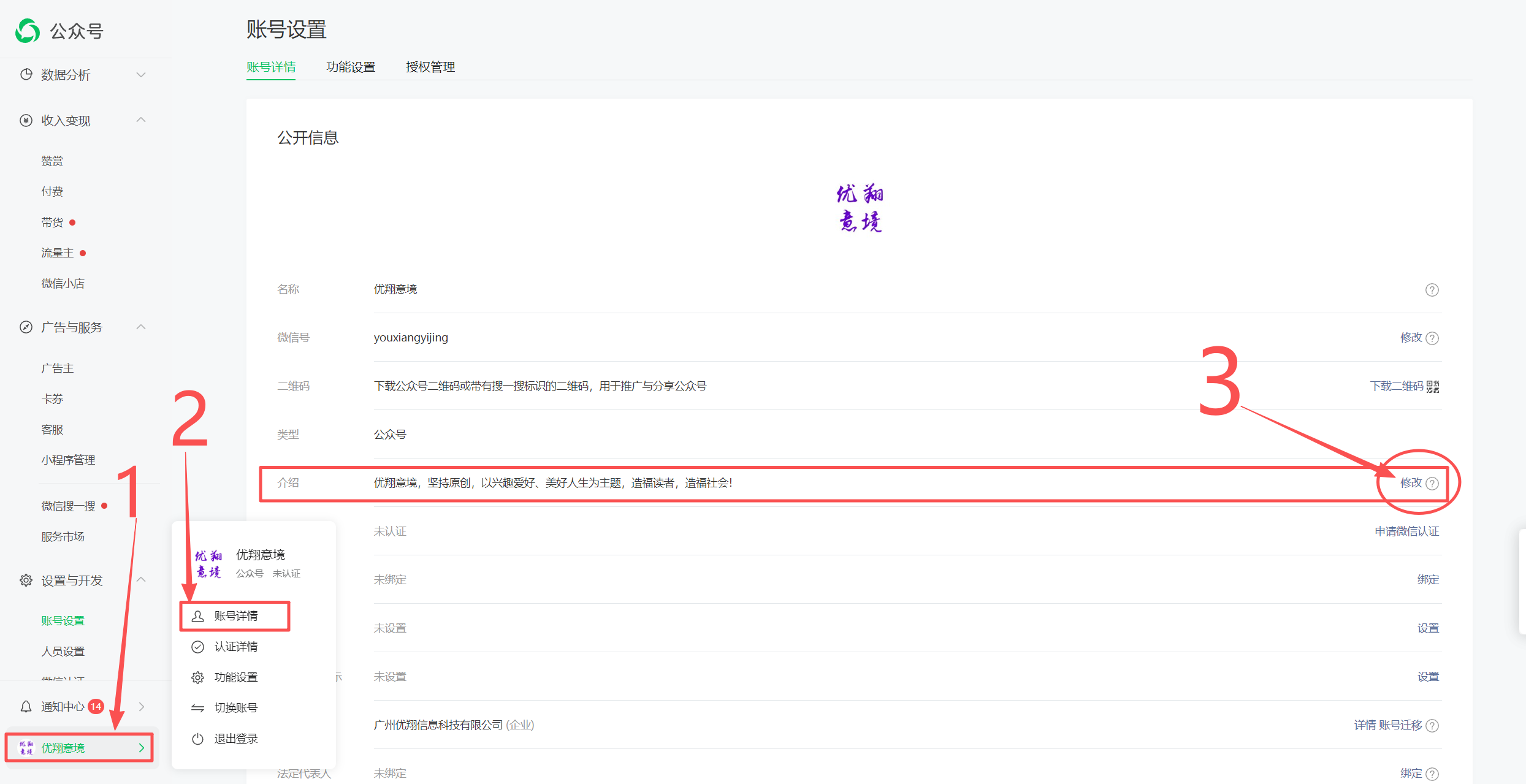
Task: Click the 公众号 logo icon top left
Action: (28, 31)
